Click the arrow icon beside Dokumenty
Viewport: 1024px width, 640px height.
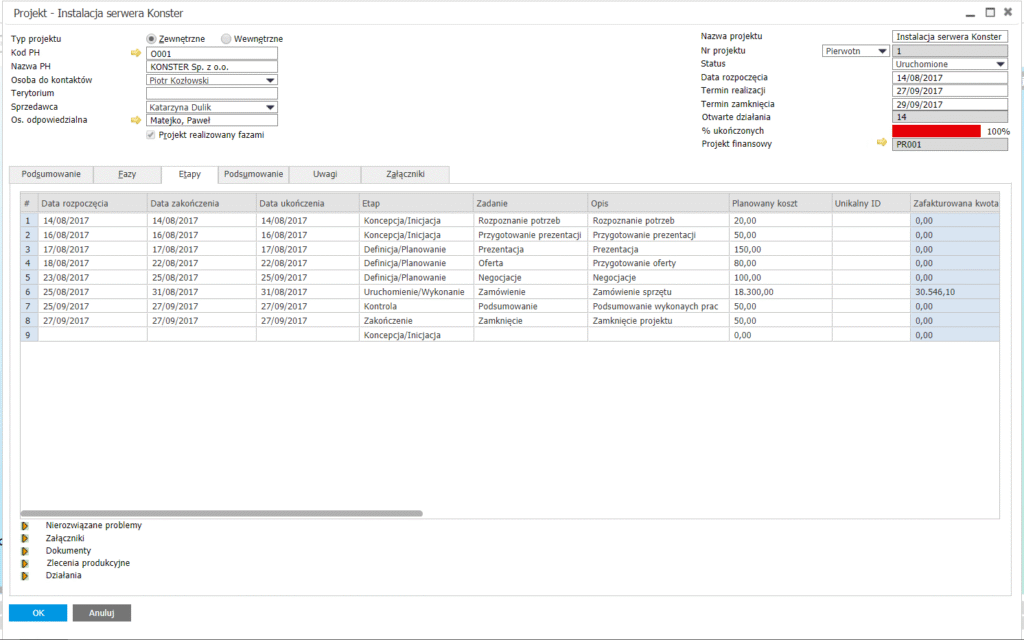(x=25, y=551)
